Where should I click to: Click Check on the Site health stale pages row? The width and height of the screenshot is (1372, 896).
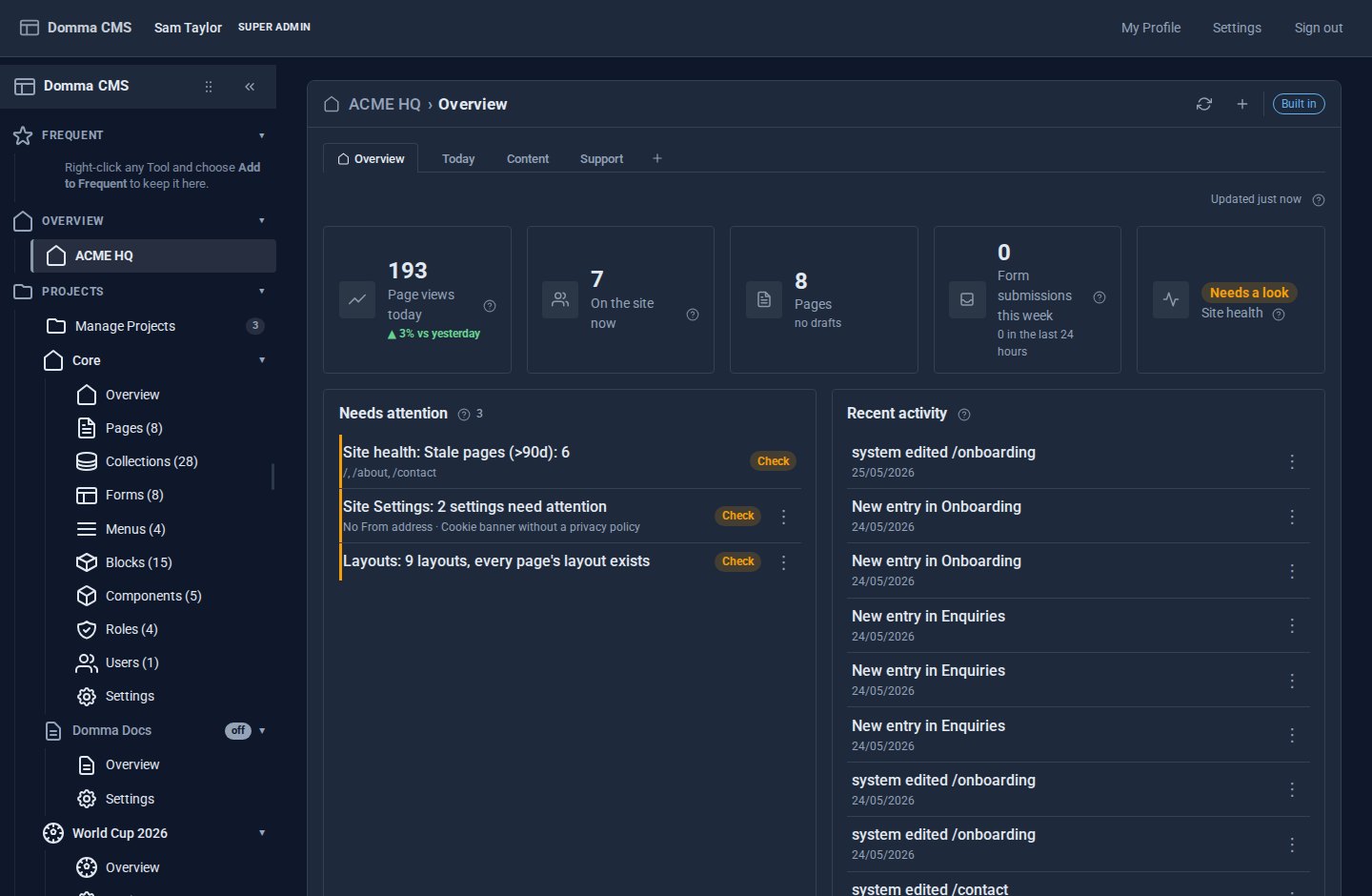[774, 461]
